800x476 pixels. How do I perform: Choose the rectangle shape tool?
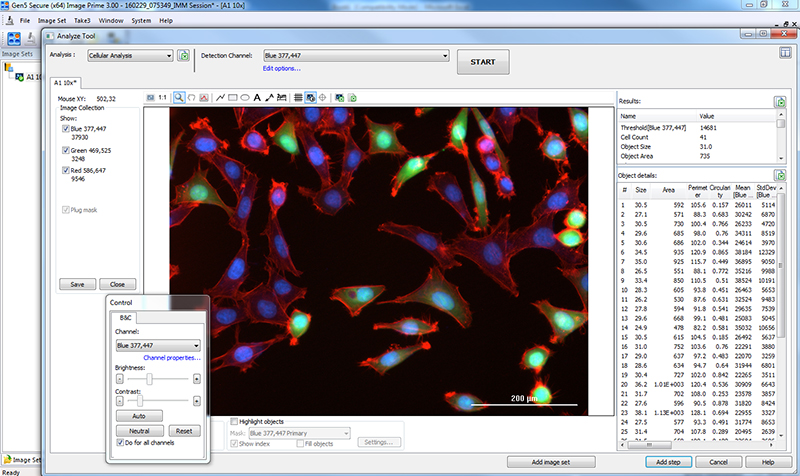233,97
